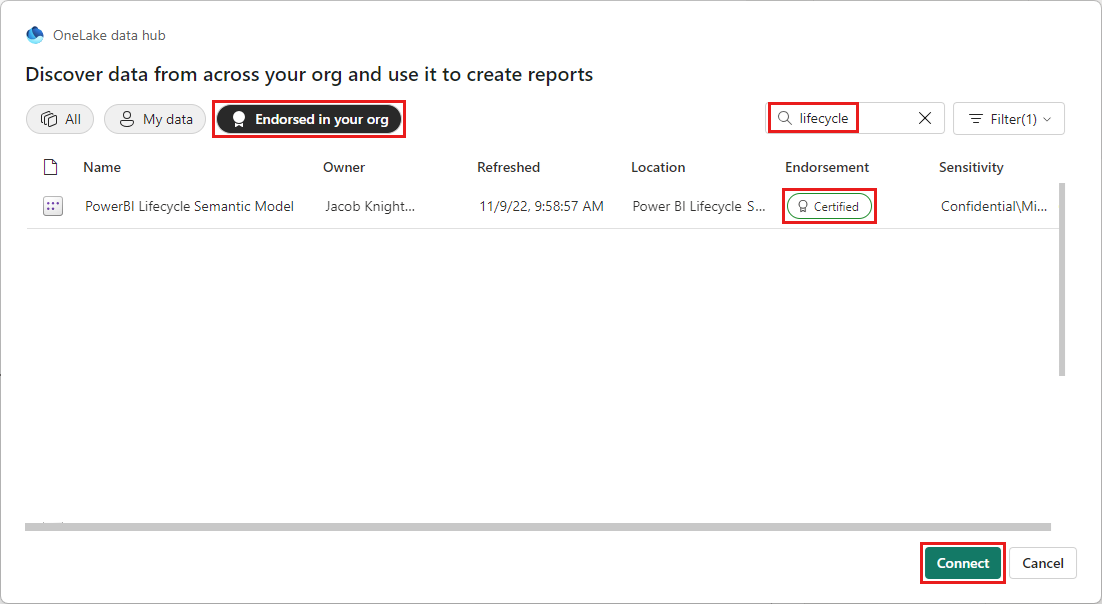The height and width of the screenshot is (604, 1102).
Task: Switch to the All tab
Action: pyautogui.click(x=60, y=118)
